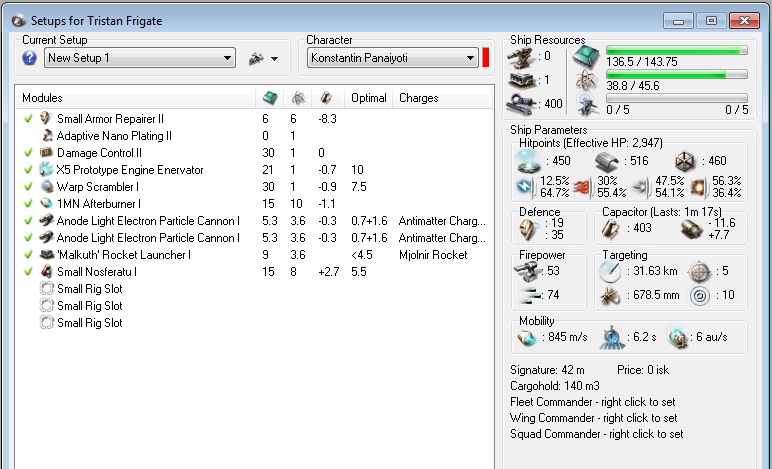
Task: Click the Squad Commander setting text
Action: point(597,434)
